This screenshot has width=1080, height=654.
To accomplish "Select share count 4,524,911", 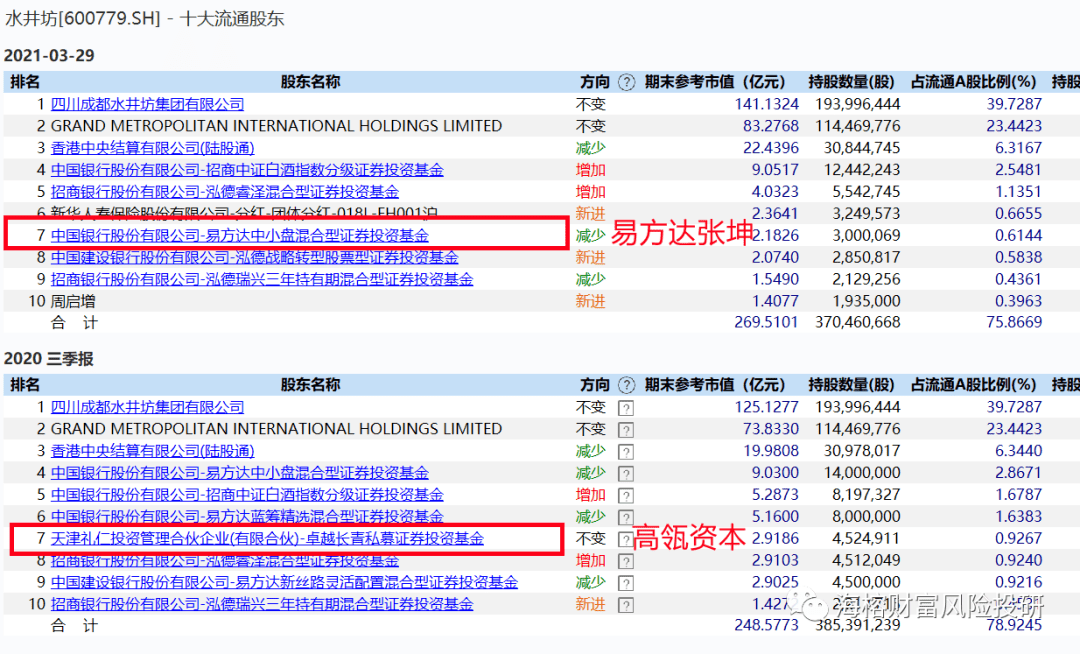I will tap(866, 539).
